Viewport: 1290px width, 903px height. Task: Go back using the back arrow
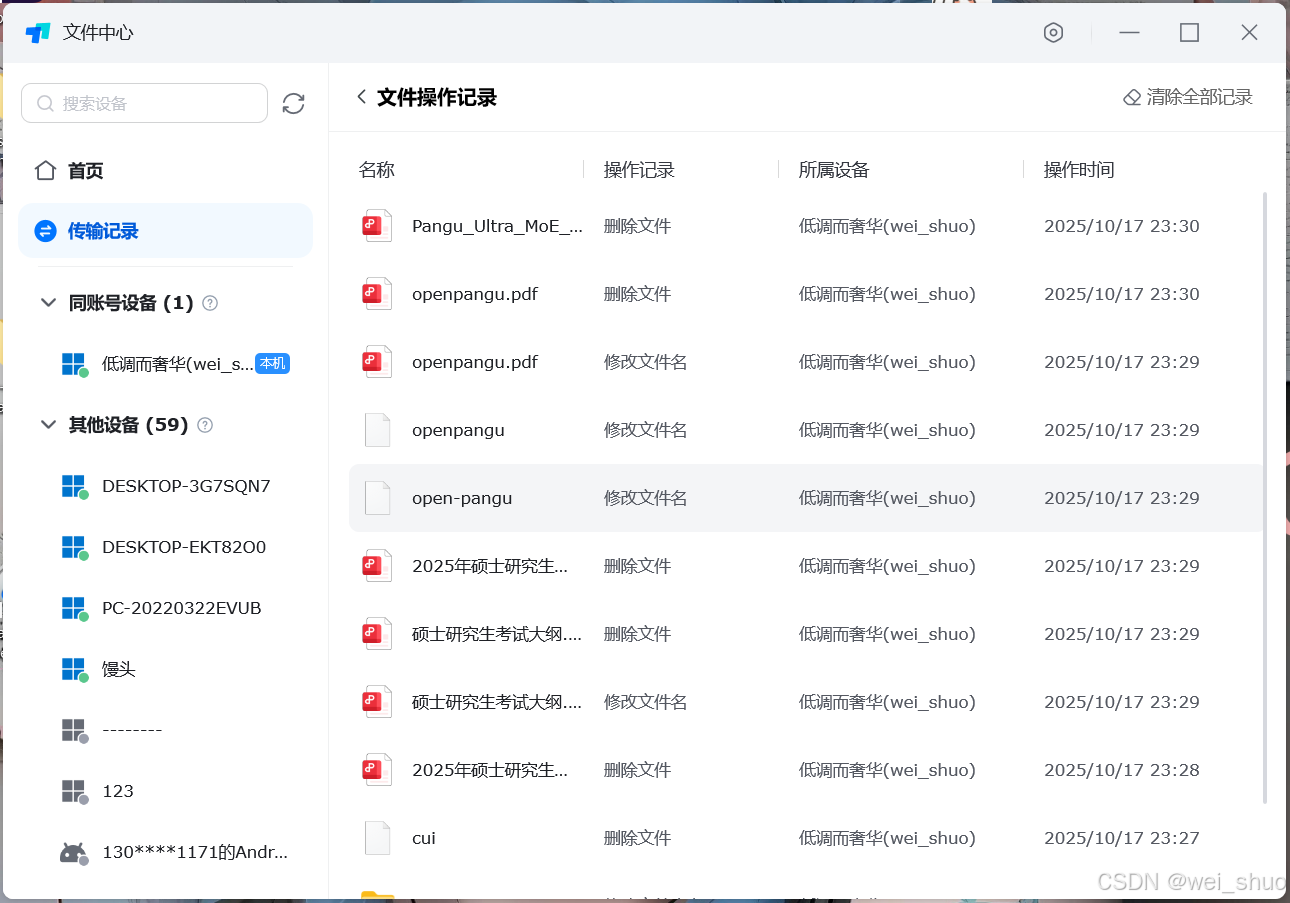pos(360,97)
